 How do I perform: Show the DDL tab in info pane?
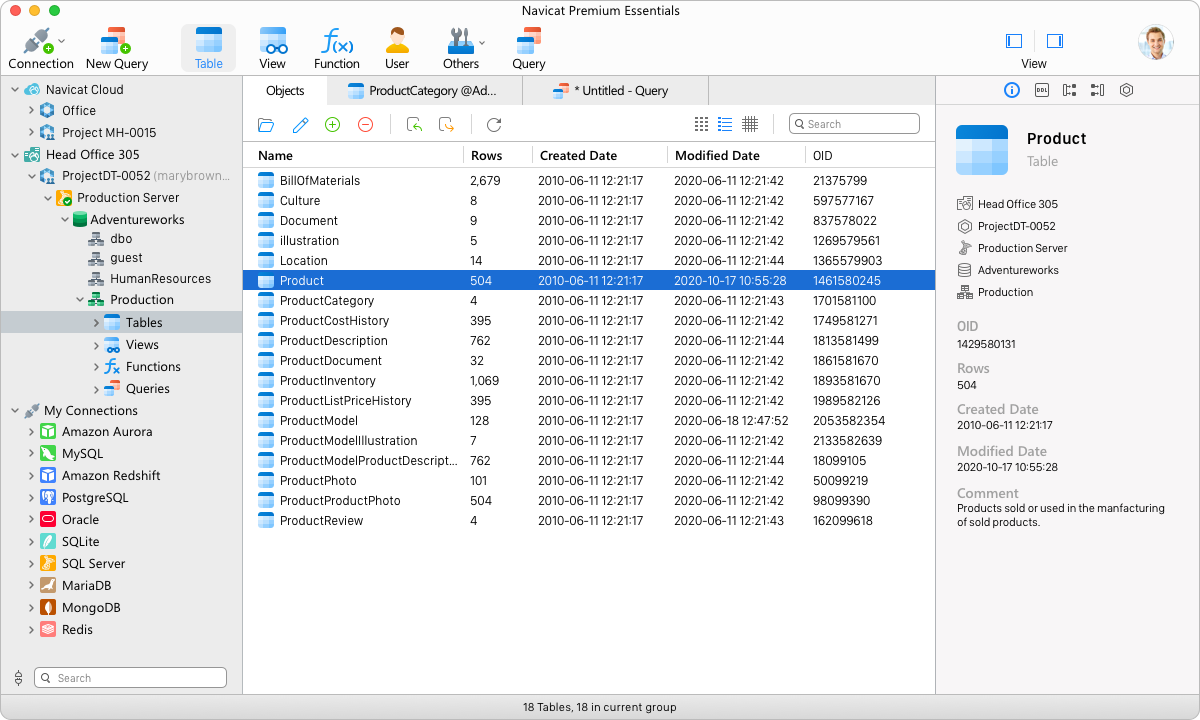(x=1041, y=90)
